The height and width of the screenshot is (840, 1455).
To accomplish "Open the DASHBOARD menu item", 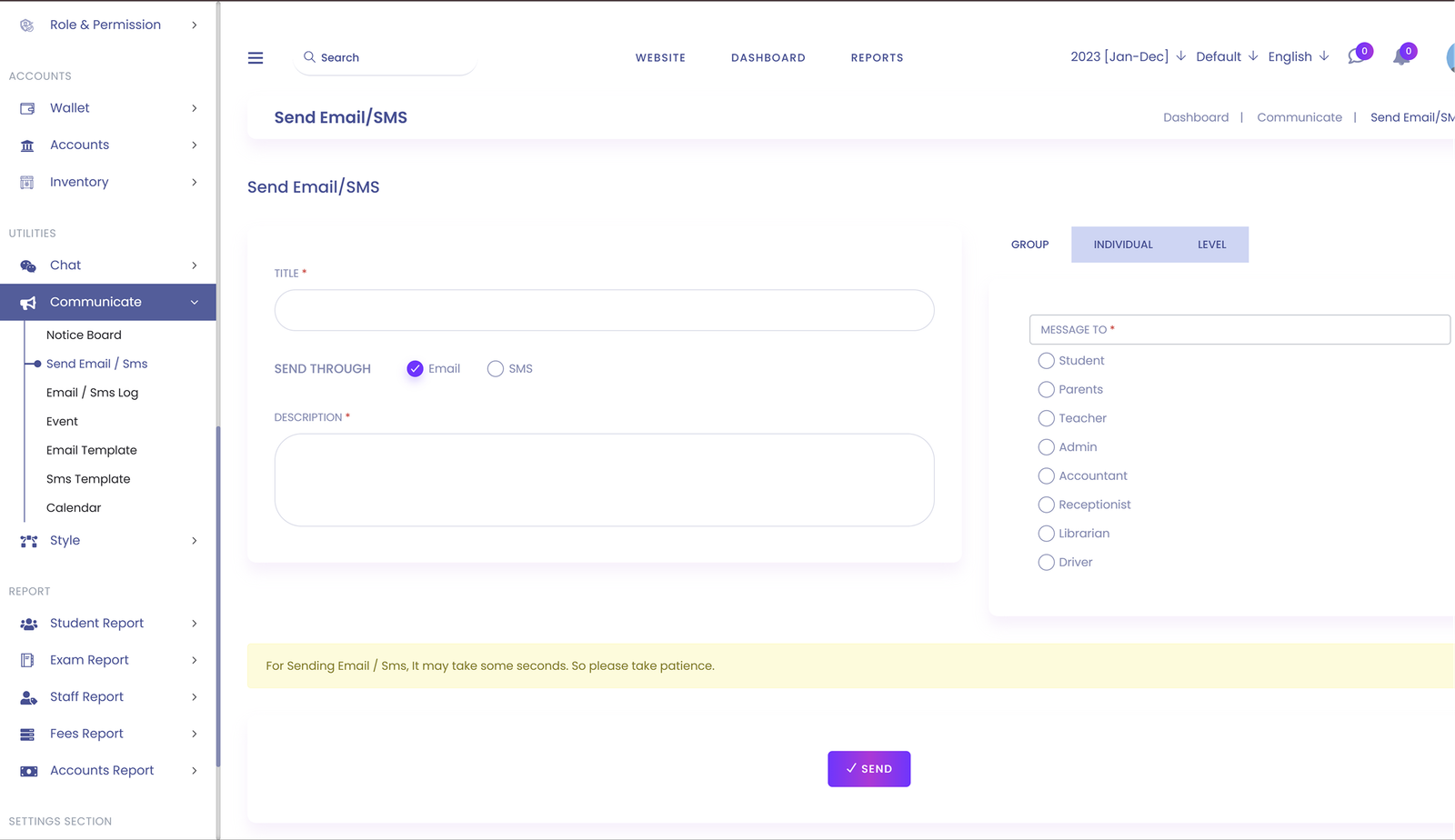I will tap(768, 57).
